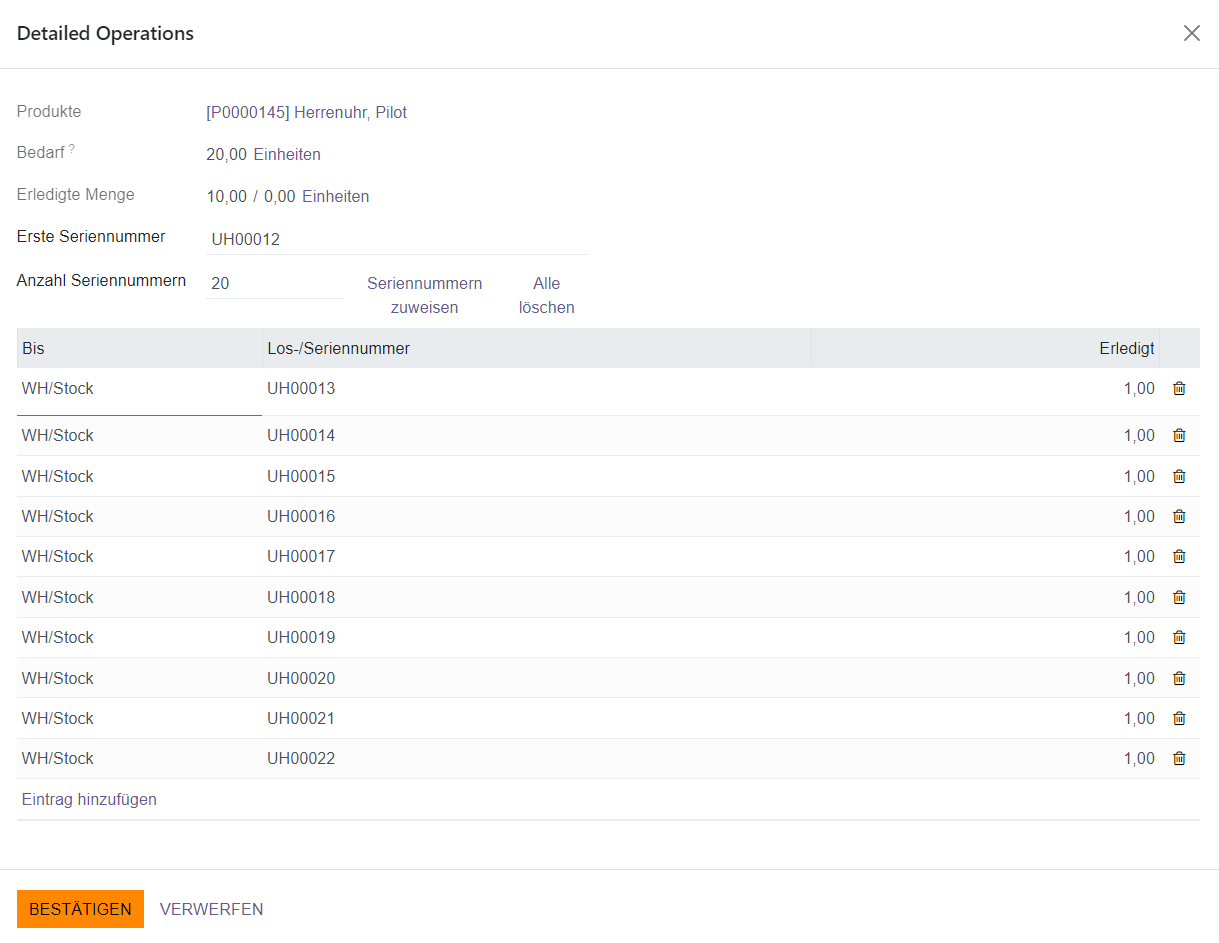Add a new line via Eintrag hinzufügen
This screenshot has height=943, width=1219.
pos(89,800)
